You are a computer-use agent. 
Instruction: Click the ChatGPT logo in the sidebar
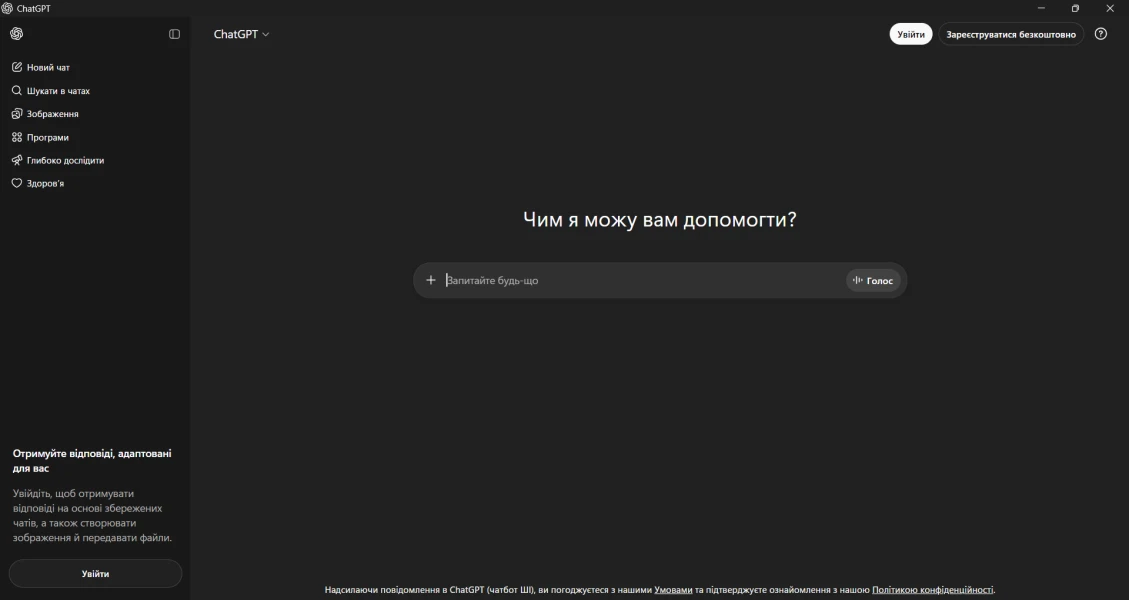tap(17, 34)
